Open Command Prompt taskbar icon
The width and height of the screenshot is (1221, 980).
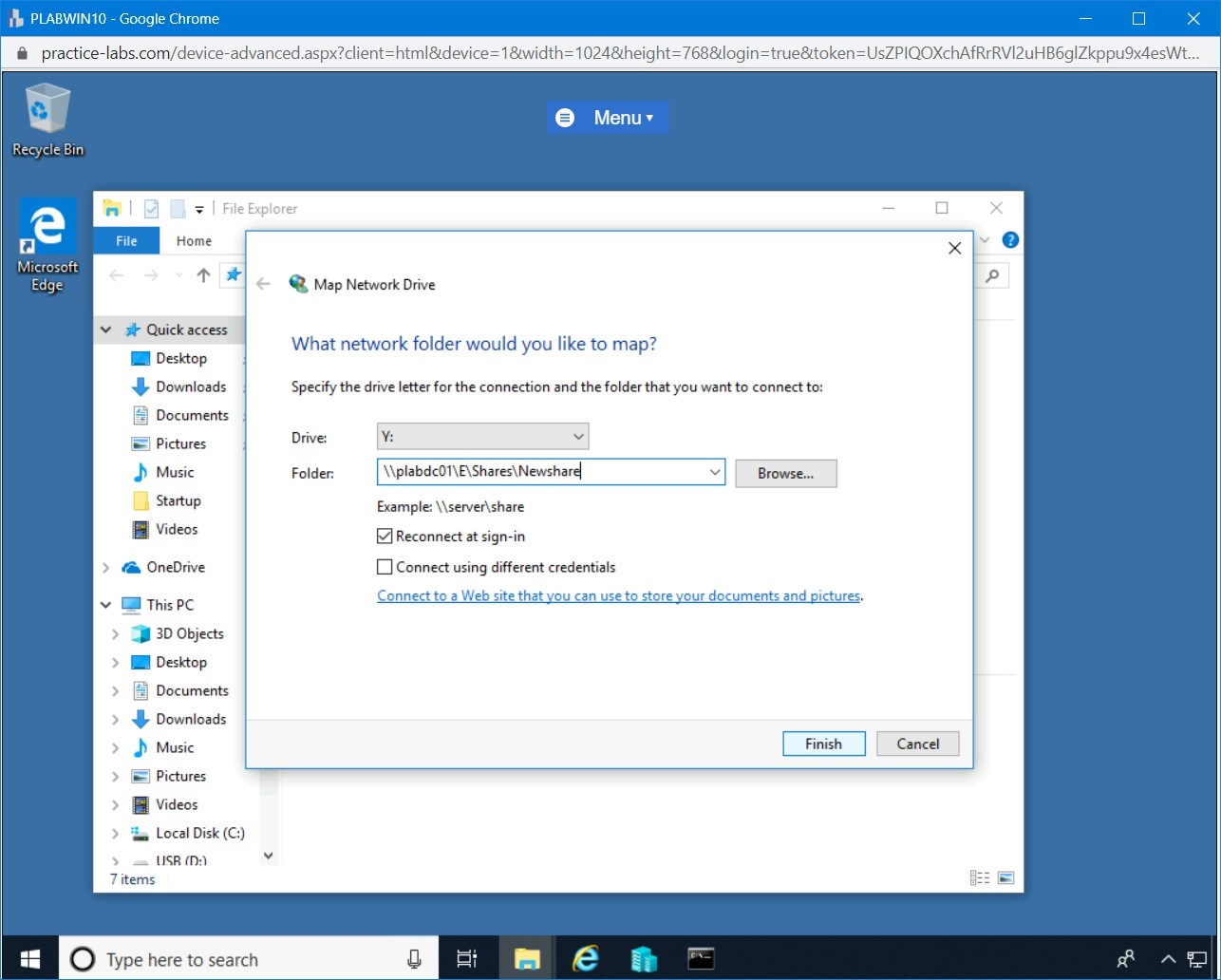tap(702, 959)
